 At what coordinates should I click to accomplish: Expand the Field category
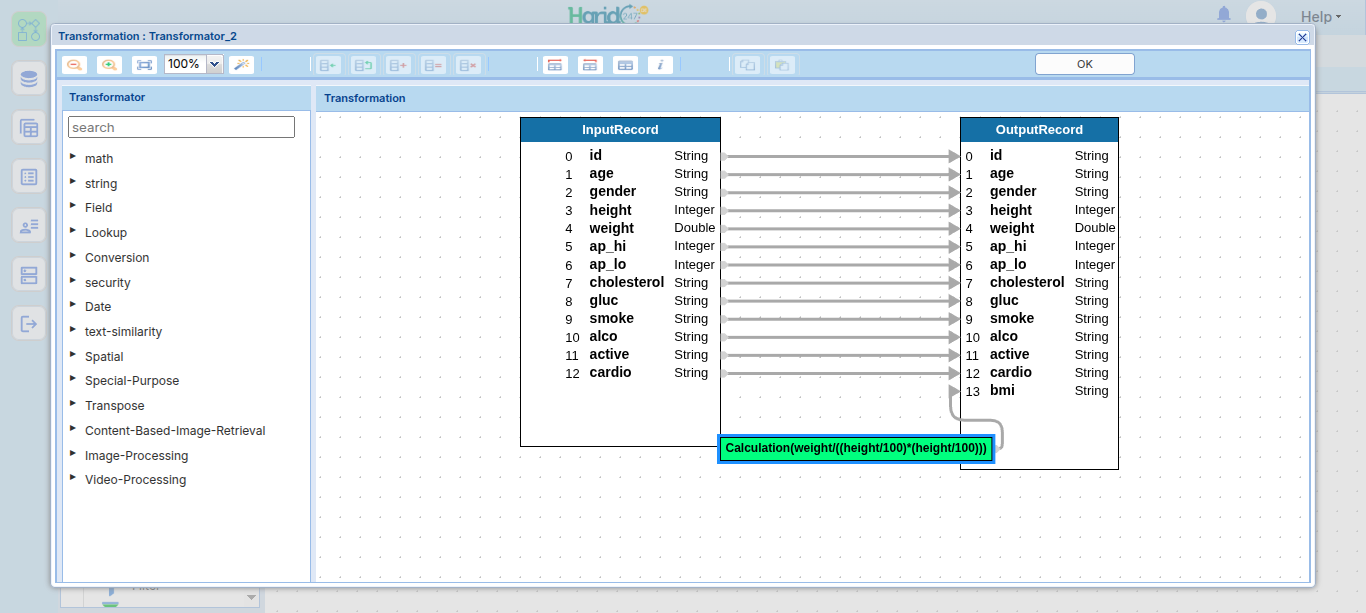pyautogui.click(x=74, y=206)
